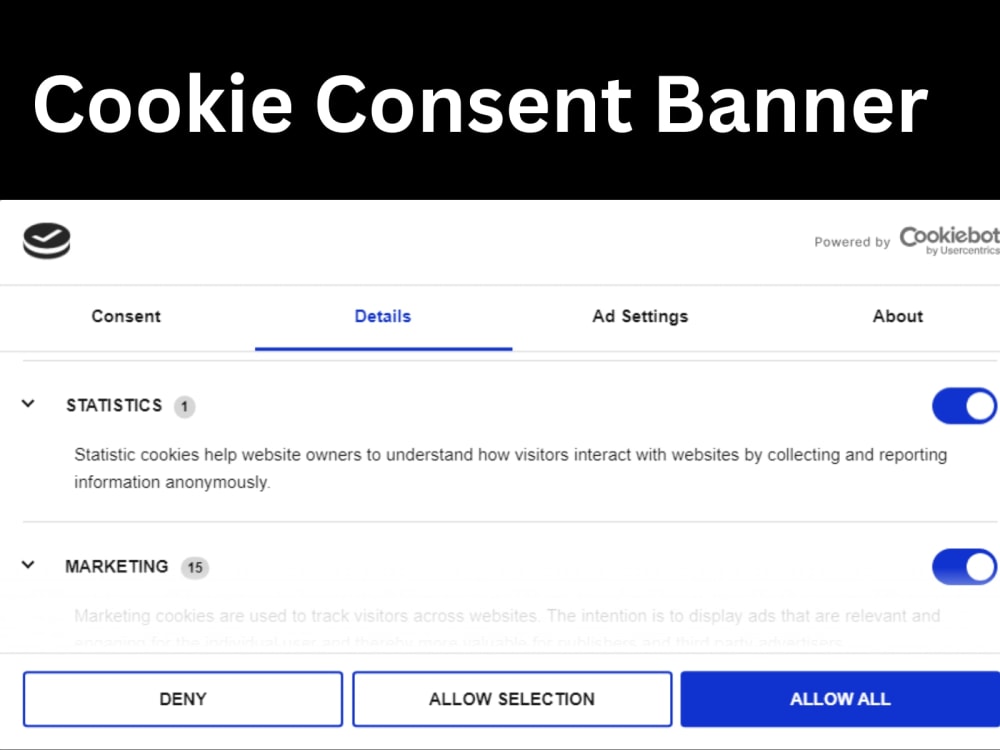Click the STATISTICS section heading
The image size is (1000, 750).
point(114,406)
